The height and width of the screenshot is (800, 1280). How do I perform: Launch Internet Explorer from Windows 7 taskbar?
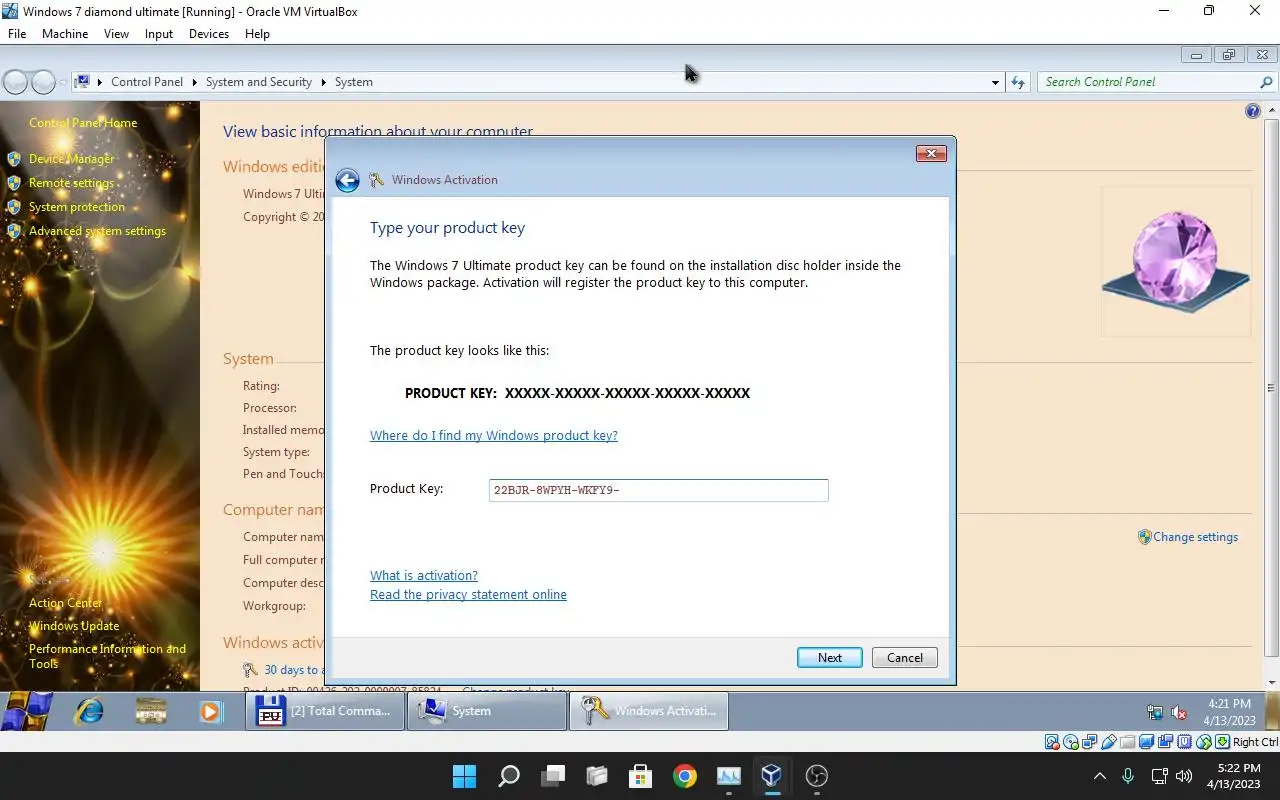coord(90,711)
